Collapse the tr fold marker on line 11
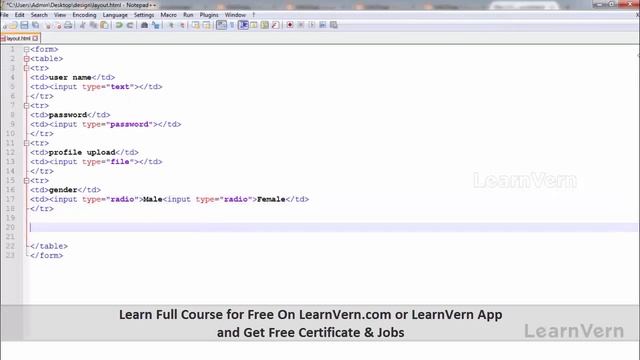This screenshot has height=360, width=640. pyautogui.click(x=27, y=143)
